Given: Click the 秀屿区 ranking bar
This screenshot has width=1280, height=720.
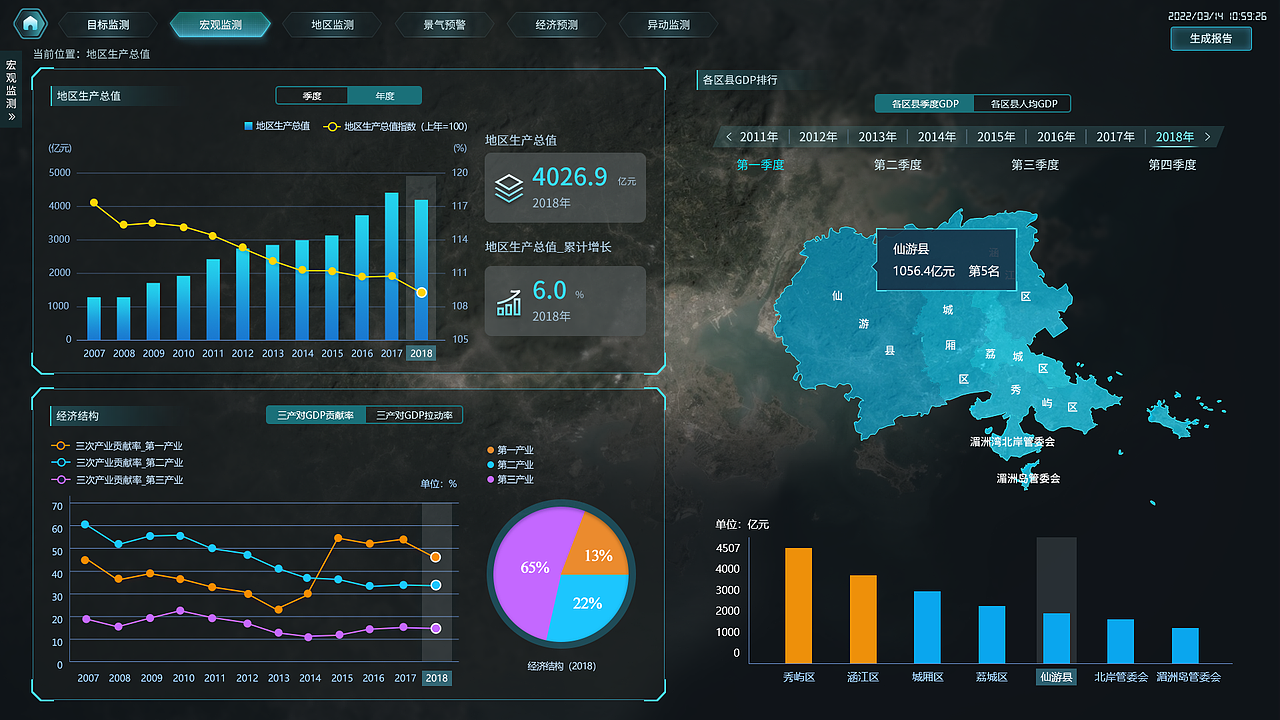Looking at the screenshot, I should pyautogui.click(x=798, y=605).
